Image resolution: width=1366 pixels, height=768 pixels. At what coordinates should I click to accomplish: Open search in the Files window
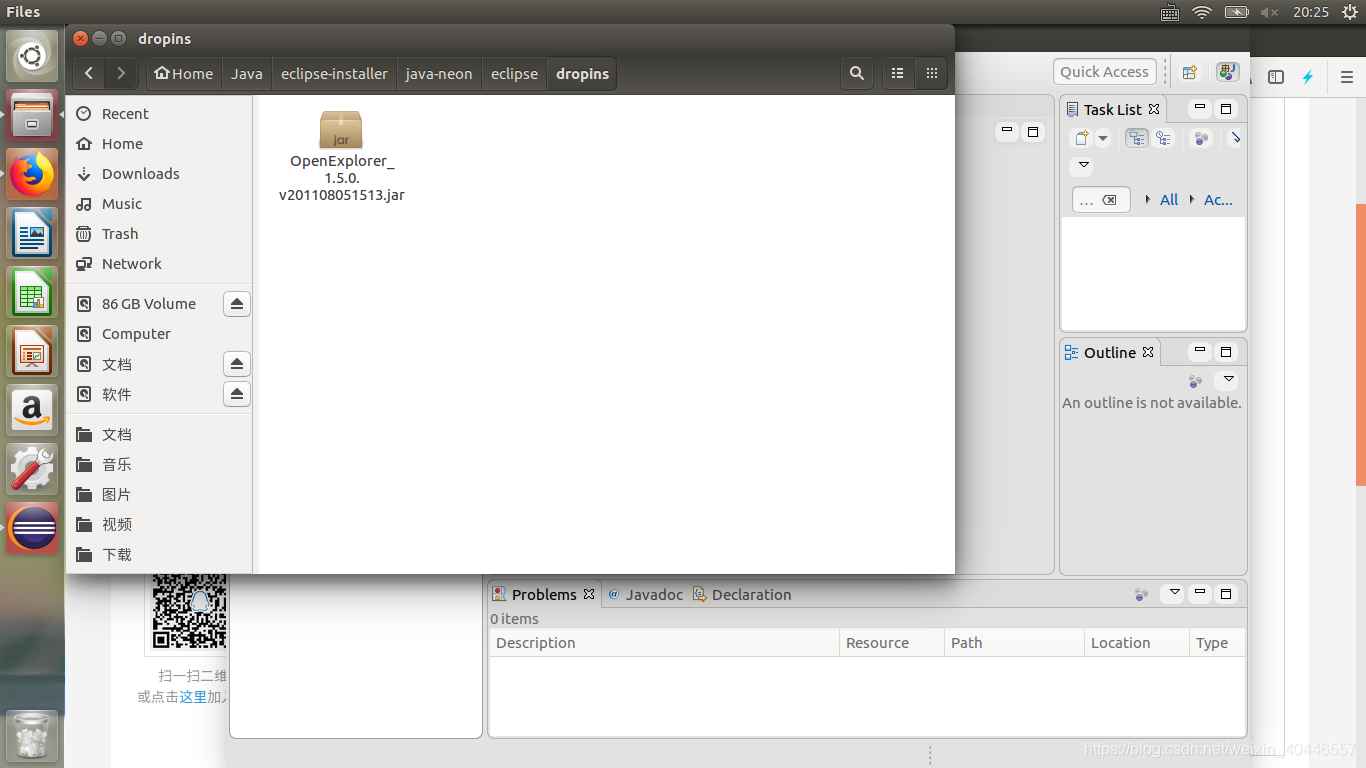click(856, 73)
